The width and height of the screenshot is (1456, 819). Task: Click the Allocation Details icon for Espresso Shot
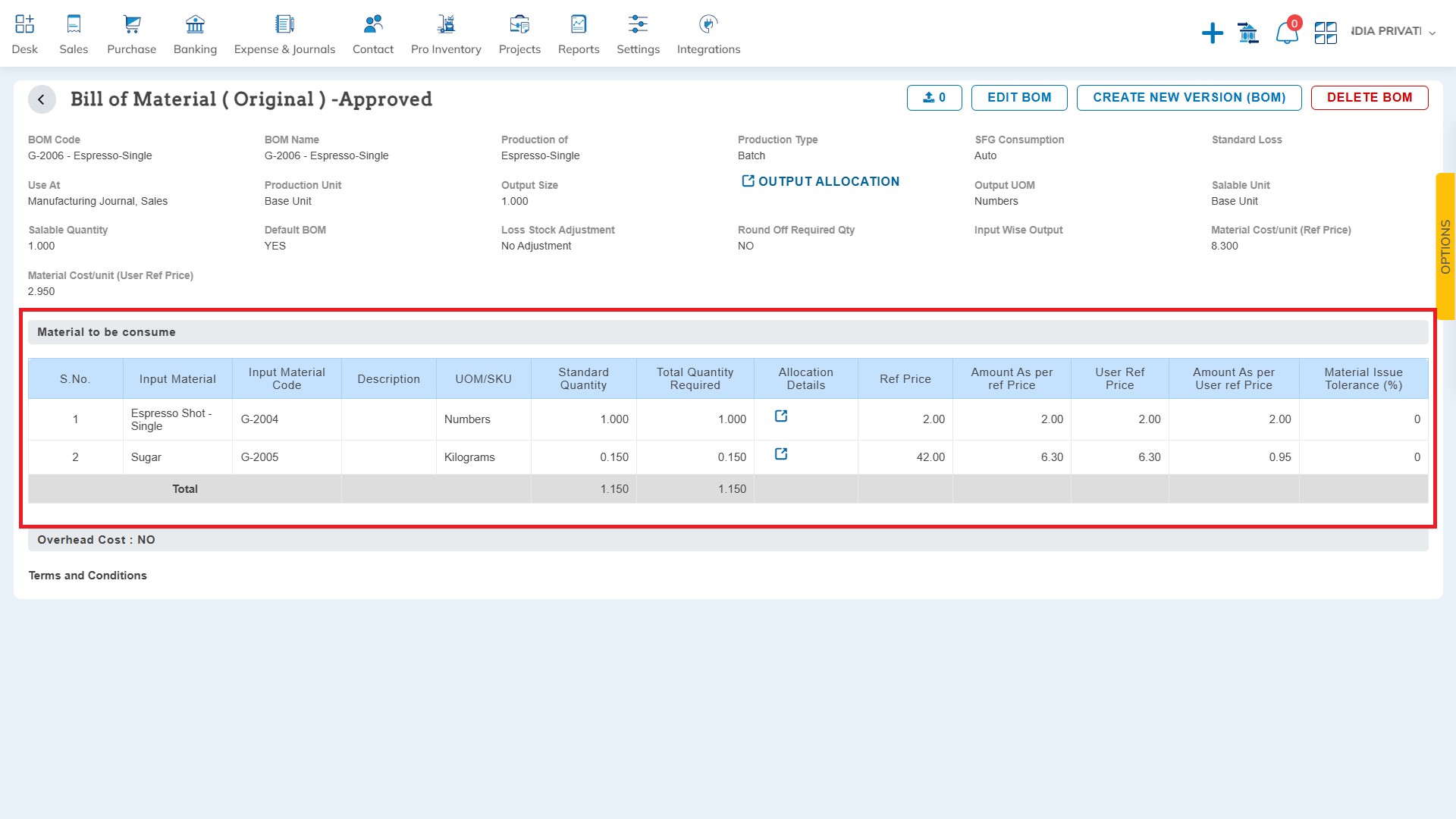click(780, 416)
